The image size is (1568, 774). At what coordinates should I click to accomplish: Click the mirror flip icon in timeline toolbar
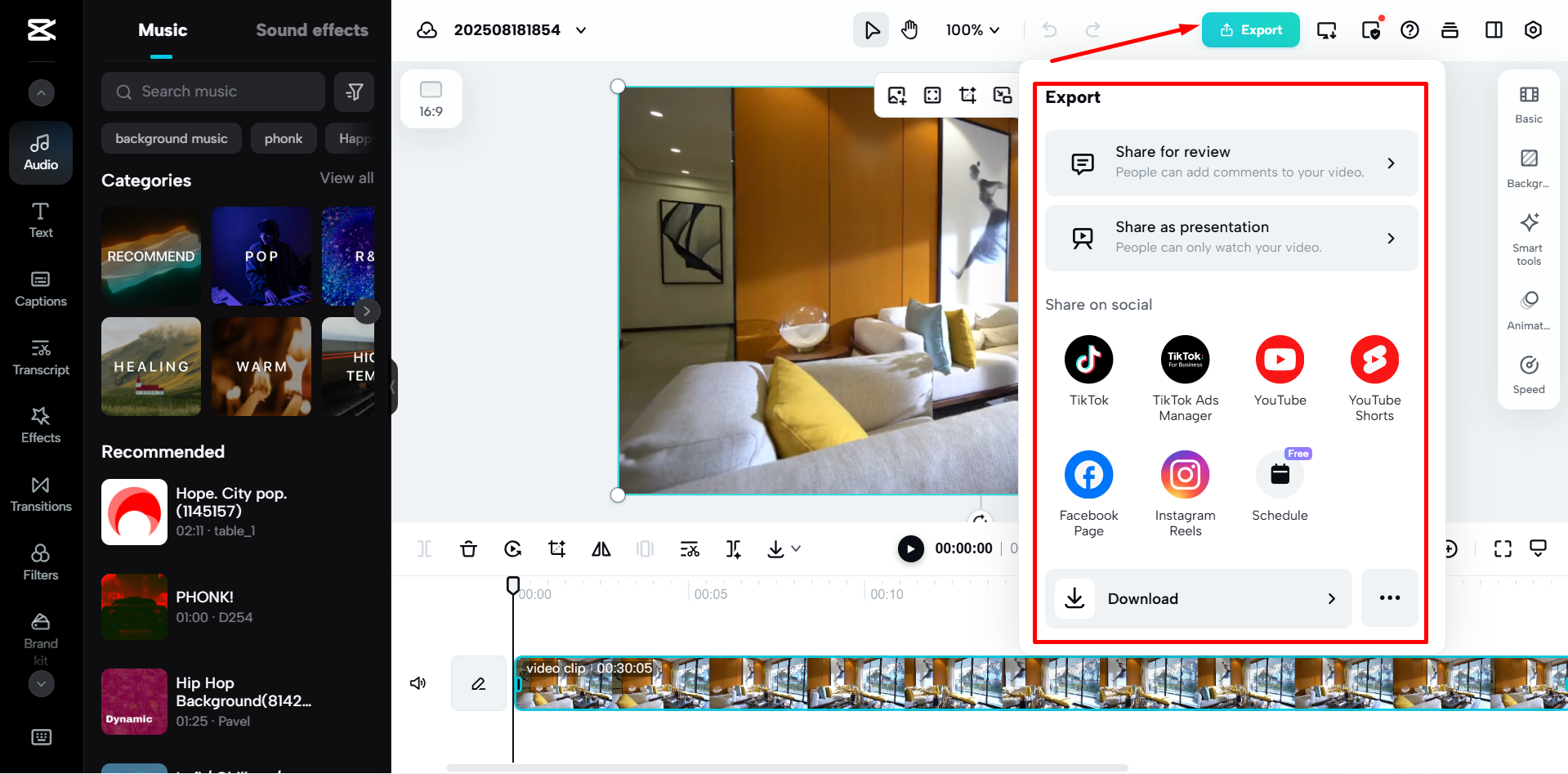pos(601,548)
